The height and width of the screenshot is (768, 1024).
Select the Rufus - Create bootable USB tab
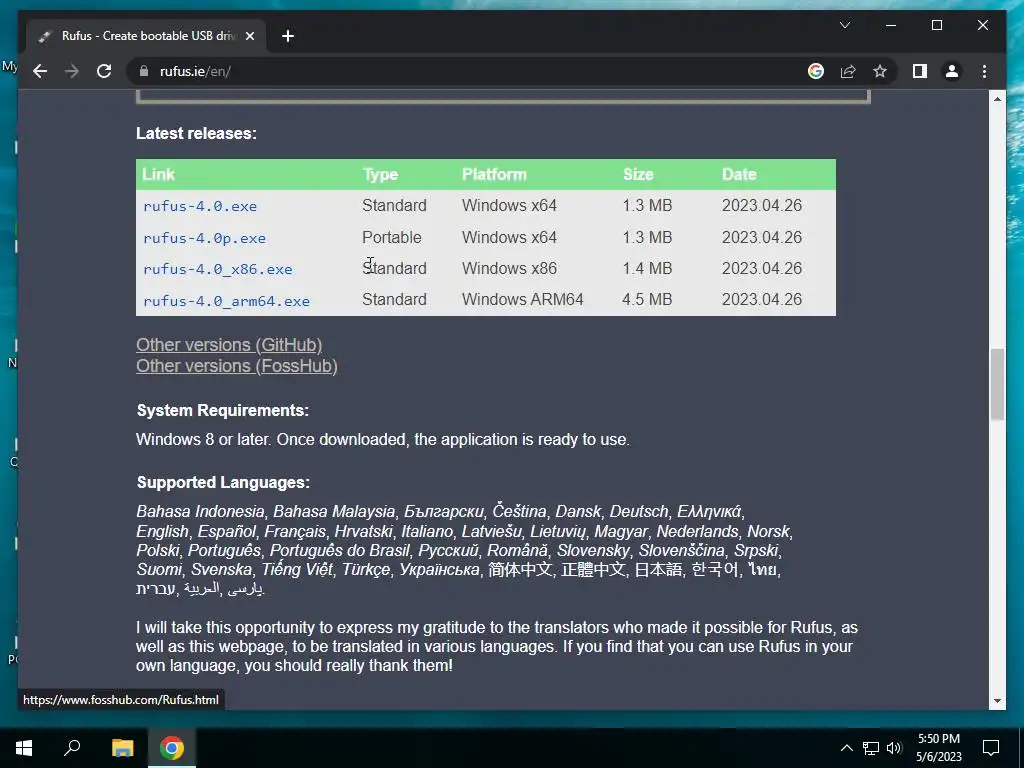pyautogui.click(x=147, y=36)
